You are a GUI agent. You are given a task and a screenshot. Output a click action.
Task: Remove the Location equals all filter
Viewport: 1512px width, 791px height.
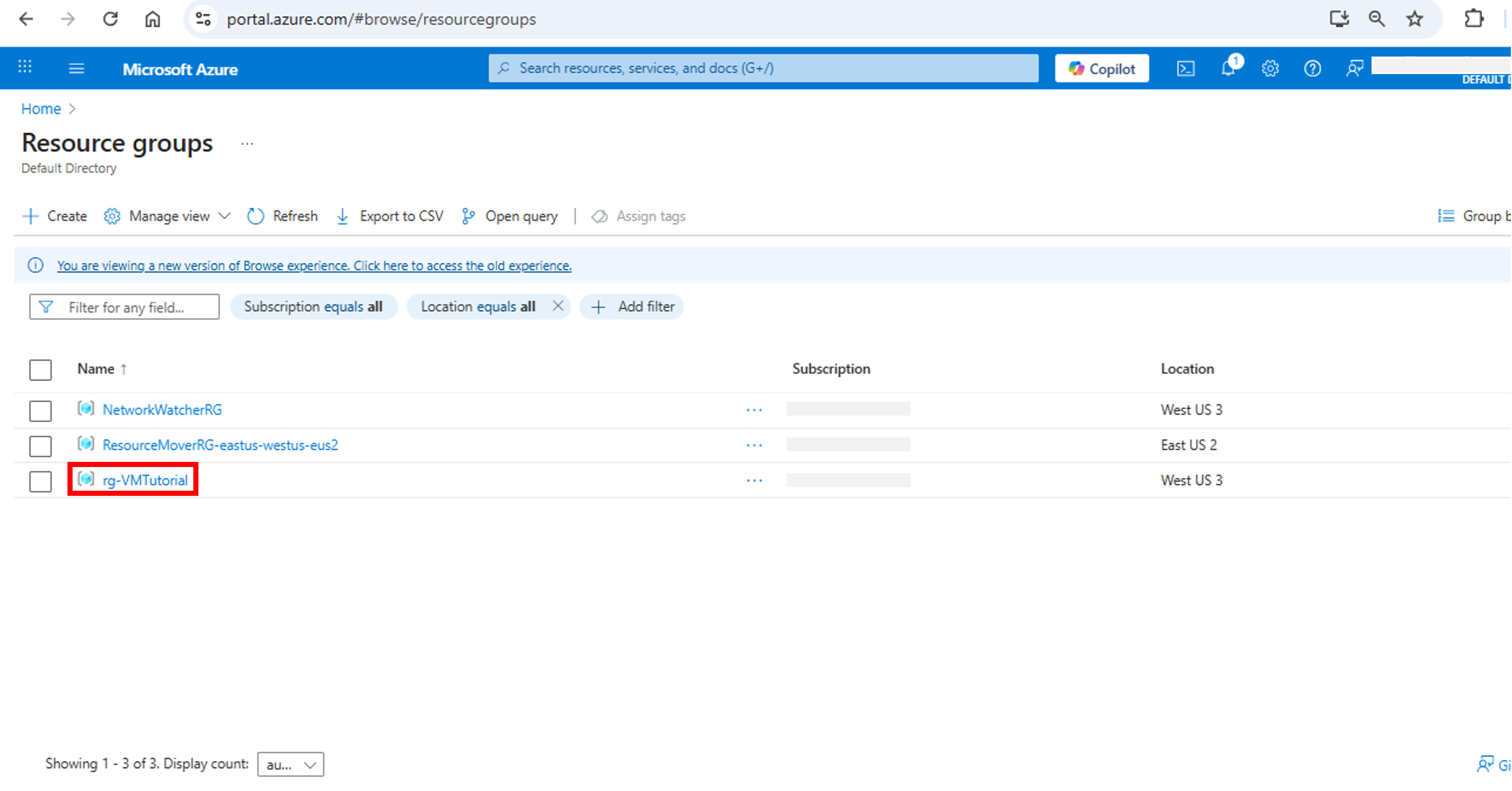tap(558, 306)
